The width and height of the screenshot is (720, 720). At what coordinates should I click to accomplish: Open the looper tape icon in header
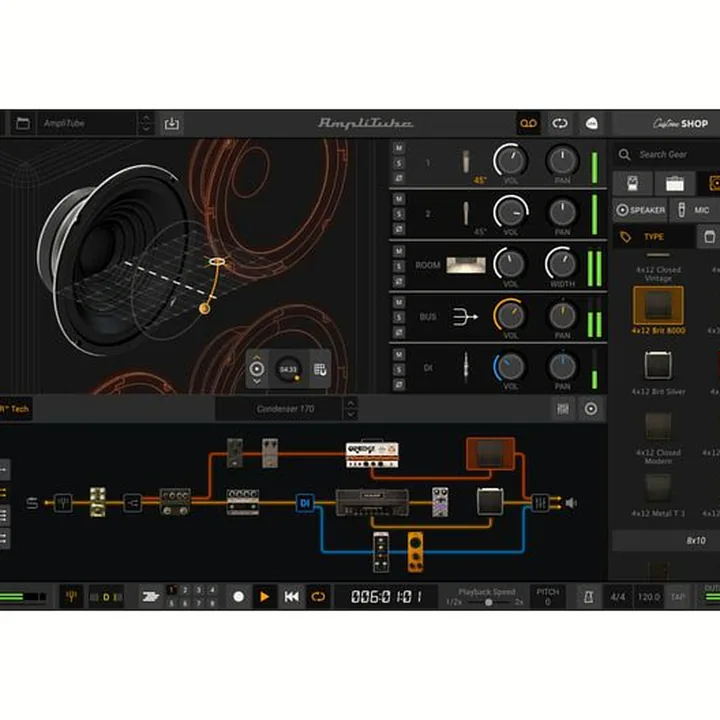tap(528, 123)
